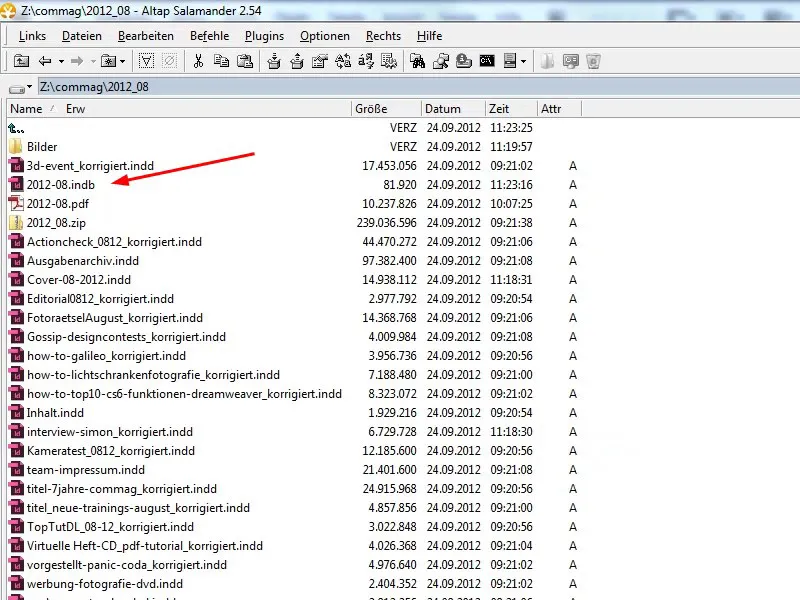
Task: Go to the parent directory toolbar icon
Action: [x=21, y=61]
